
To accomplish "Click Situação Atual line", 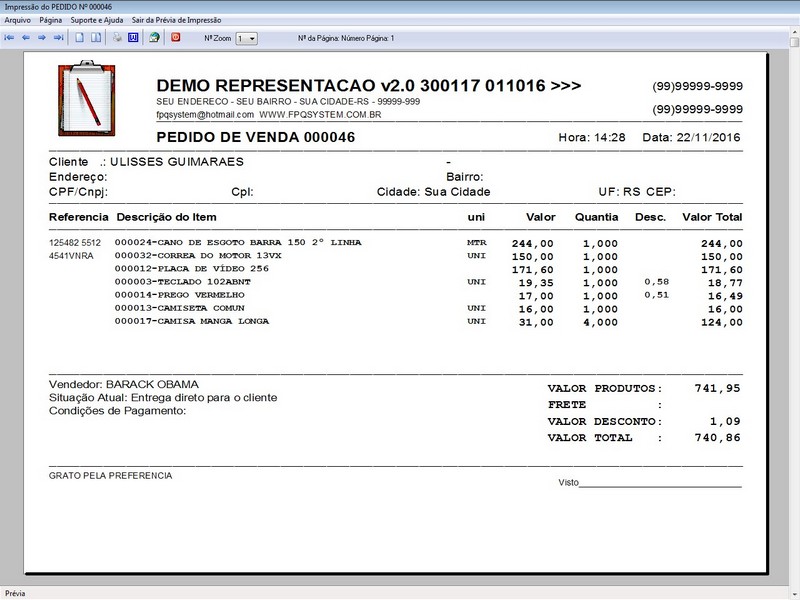I will (x=163, y=398).
